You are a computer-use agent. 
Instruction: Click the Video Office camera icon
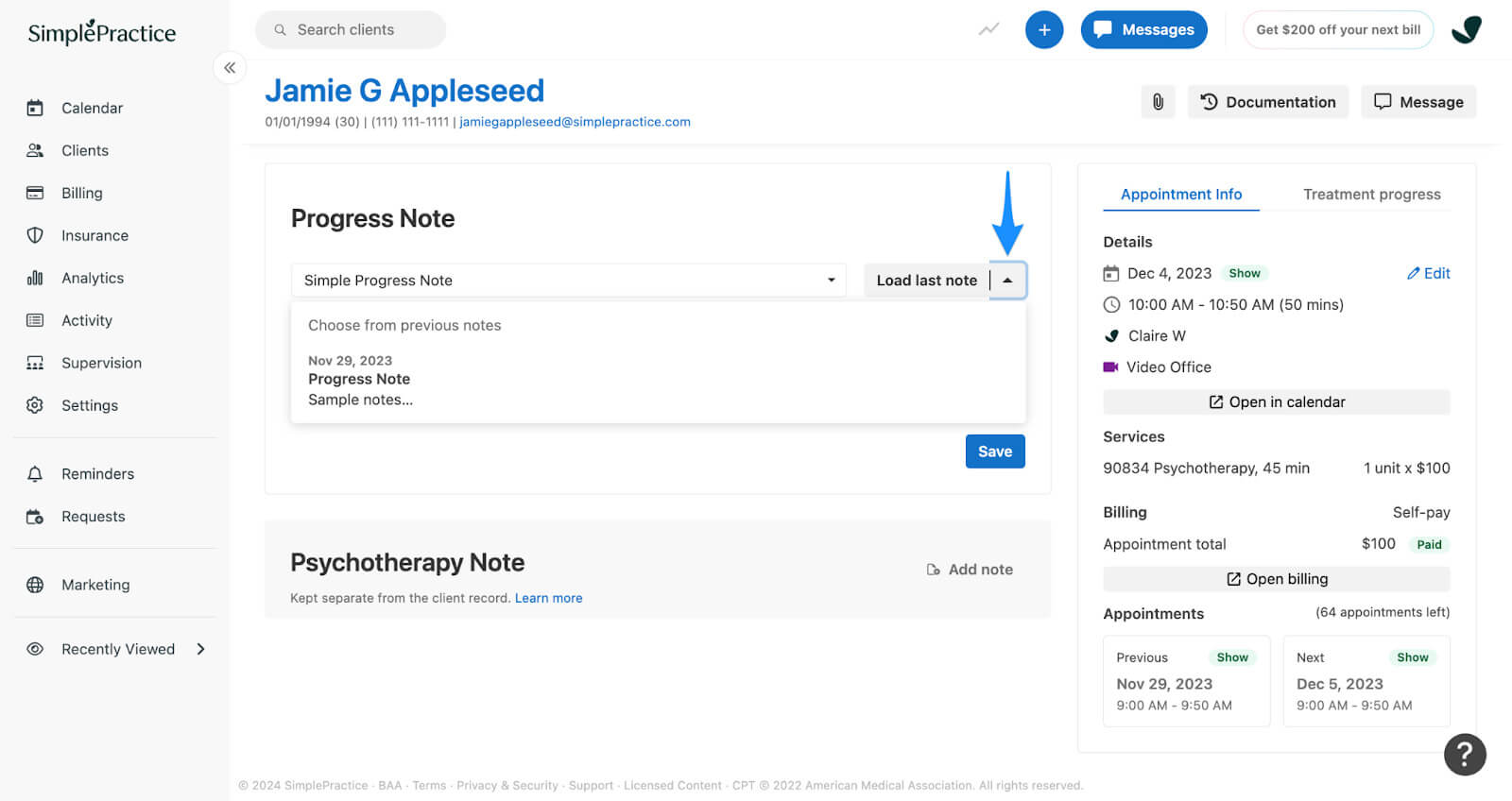pos(1110,366)
